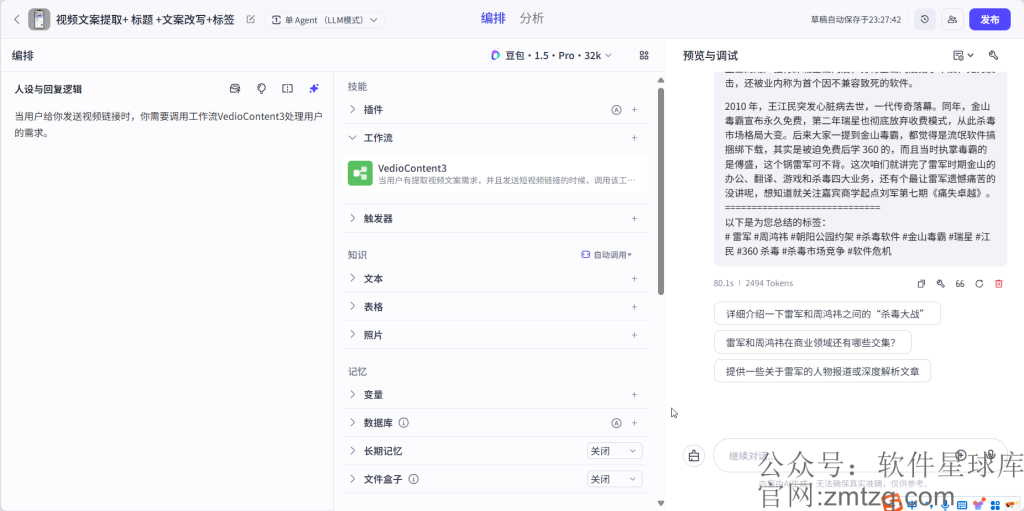The image size is (1024, 511).
Task: Open the 长期记忆 关闭 dropdown
Action: click(x=615, y=451)
